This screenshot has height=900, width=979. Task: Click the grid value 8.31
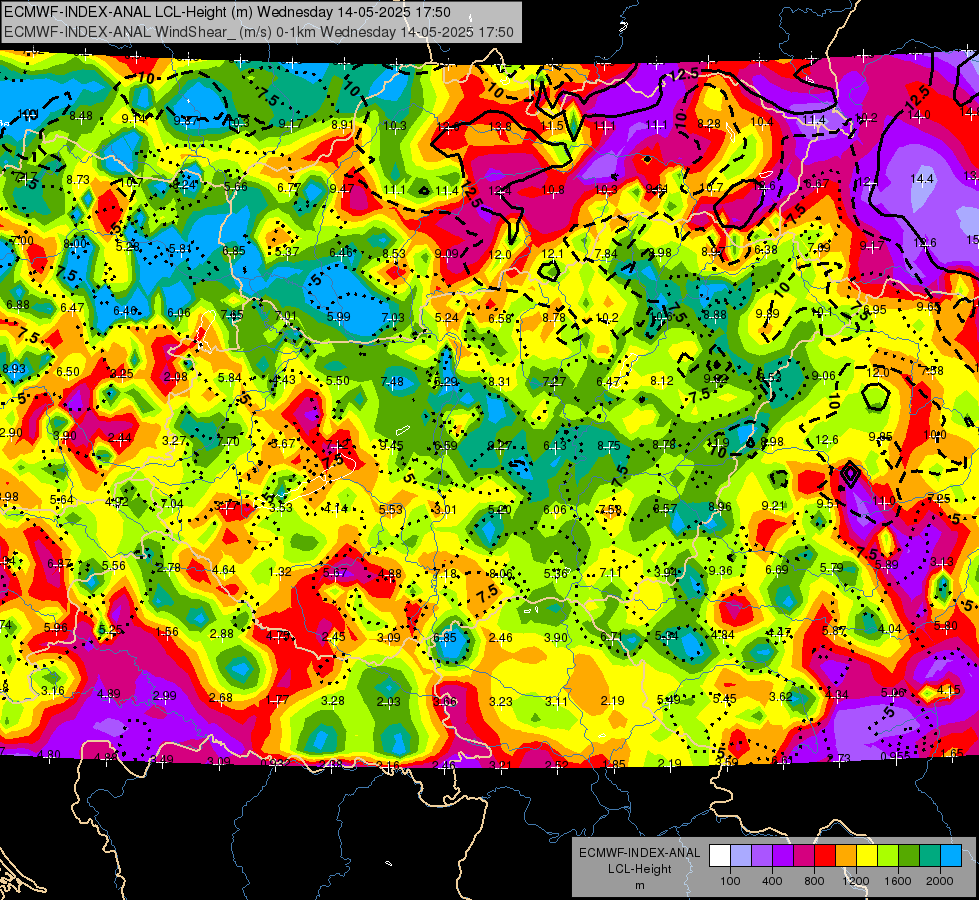pos(499,382)
